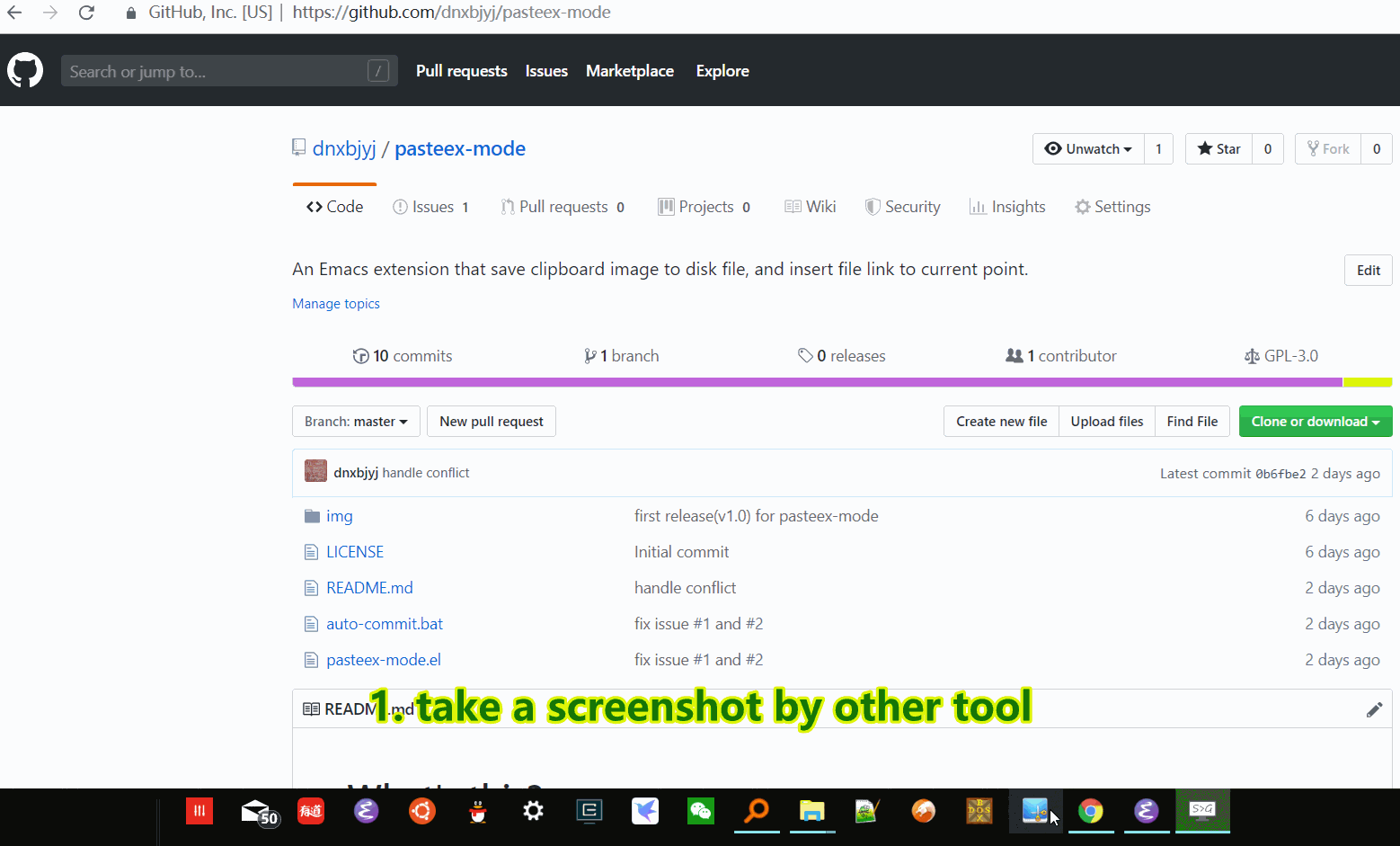Click the Find File button

(1192, 422)
